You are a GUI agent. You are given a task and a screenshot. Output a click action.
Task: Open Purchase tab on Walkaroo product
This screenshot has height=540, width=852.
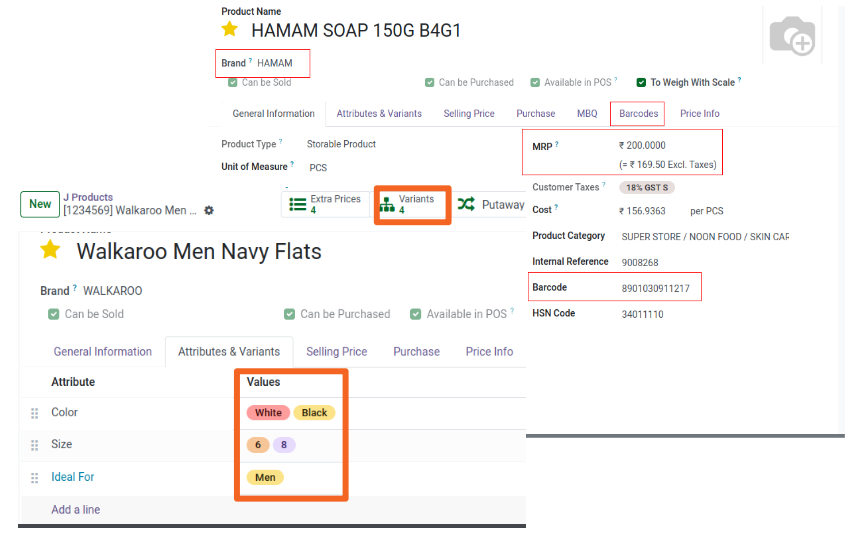point(416,351)
